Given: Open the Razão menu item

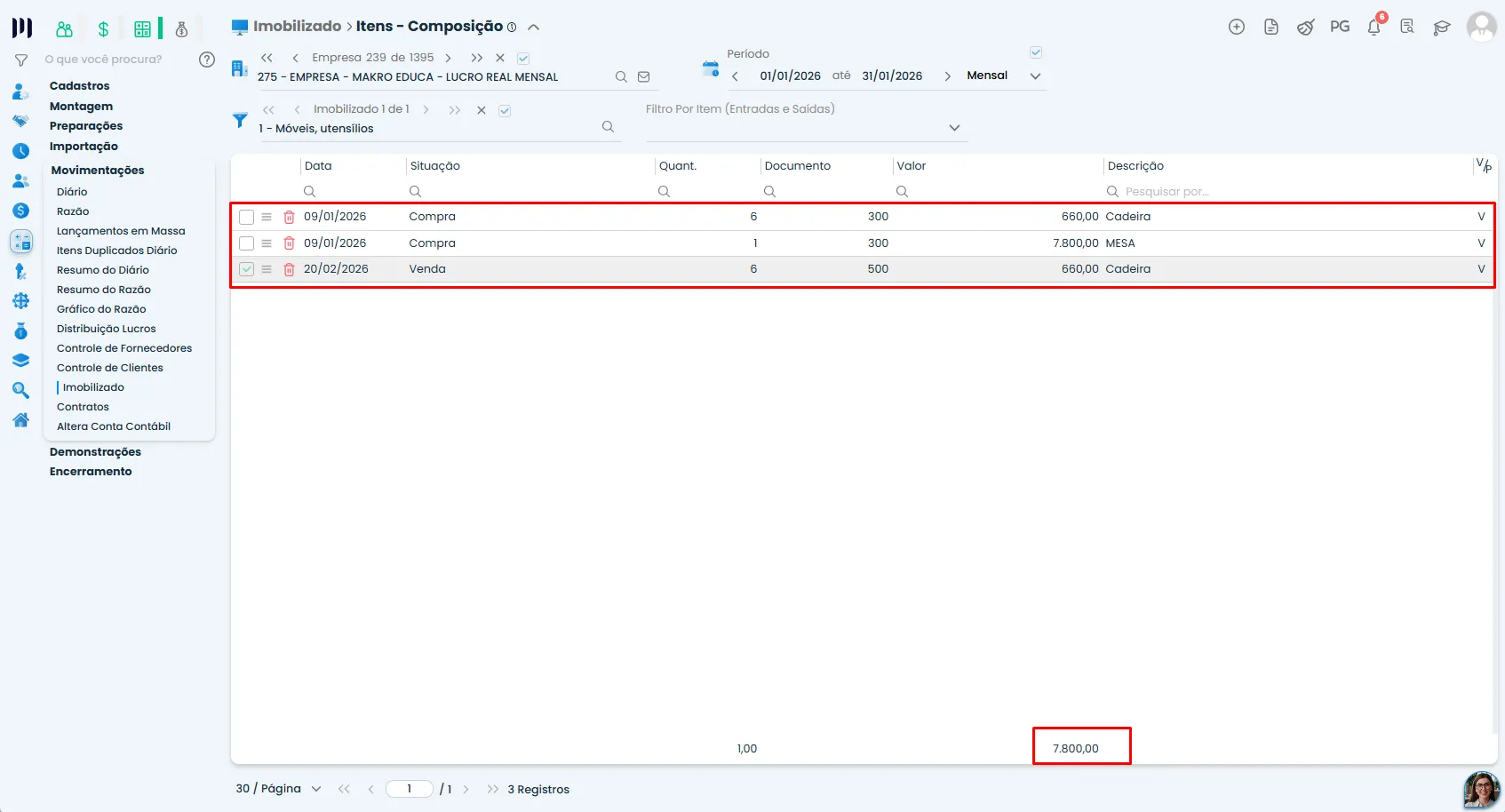Looking at the screenshot, I should tap(73, 211).
